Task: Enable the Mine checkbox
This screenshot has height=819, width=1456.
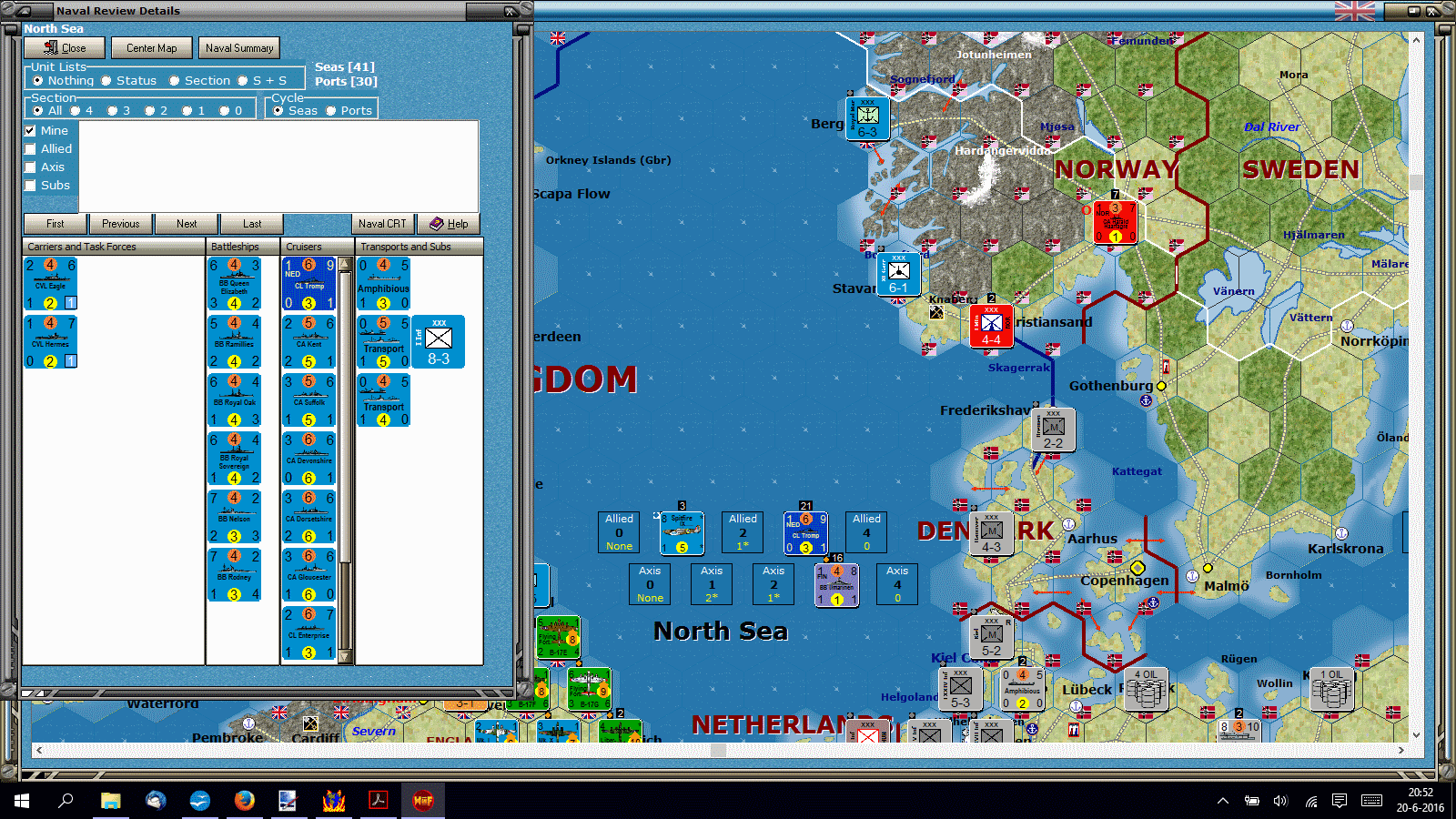Action: point(30,131)
